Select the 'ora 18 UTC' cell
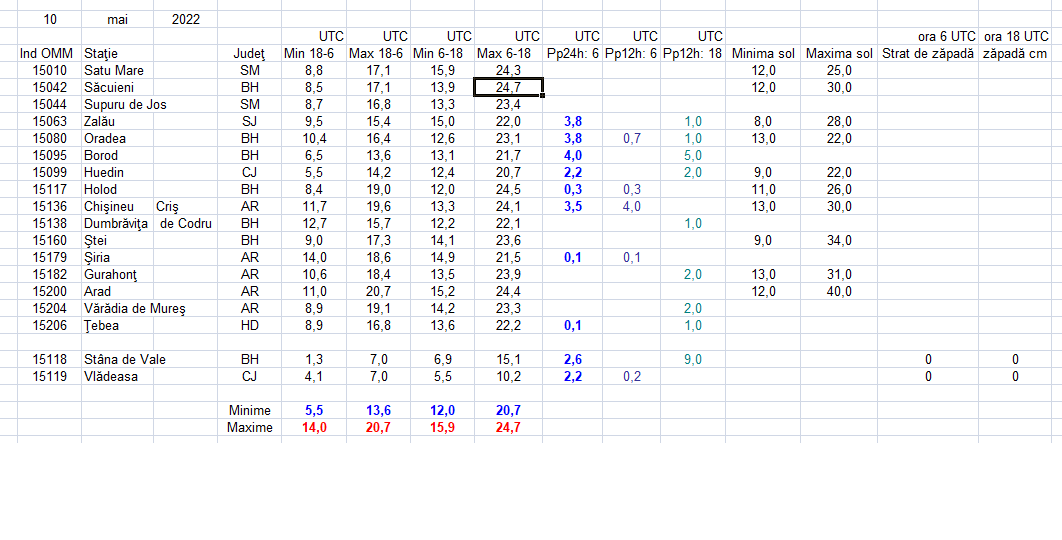Viewport: 1062px width, 540px height. pyautogui.click(x=1015, y=37)
